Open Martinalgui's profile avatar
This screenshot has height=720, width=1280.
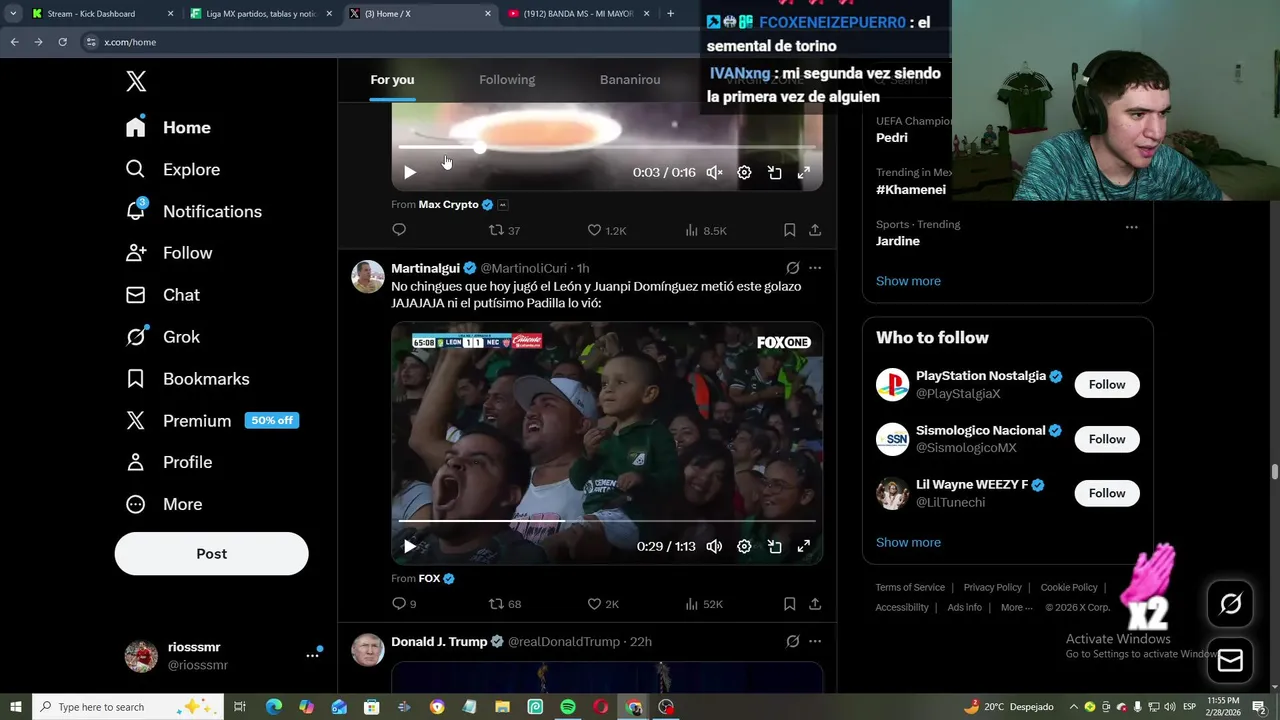click(x=368, y=277)
